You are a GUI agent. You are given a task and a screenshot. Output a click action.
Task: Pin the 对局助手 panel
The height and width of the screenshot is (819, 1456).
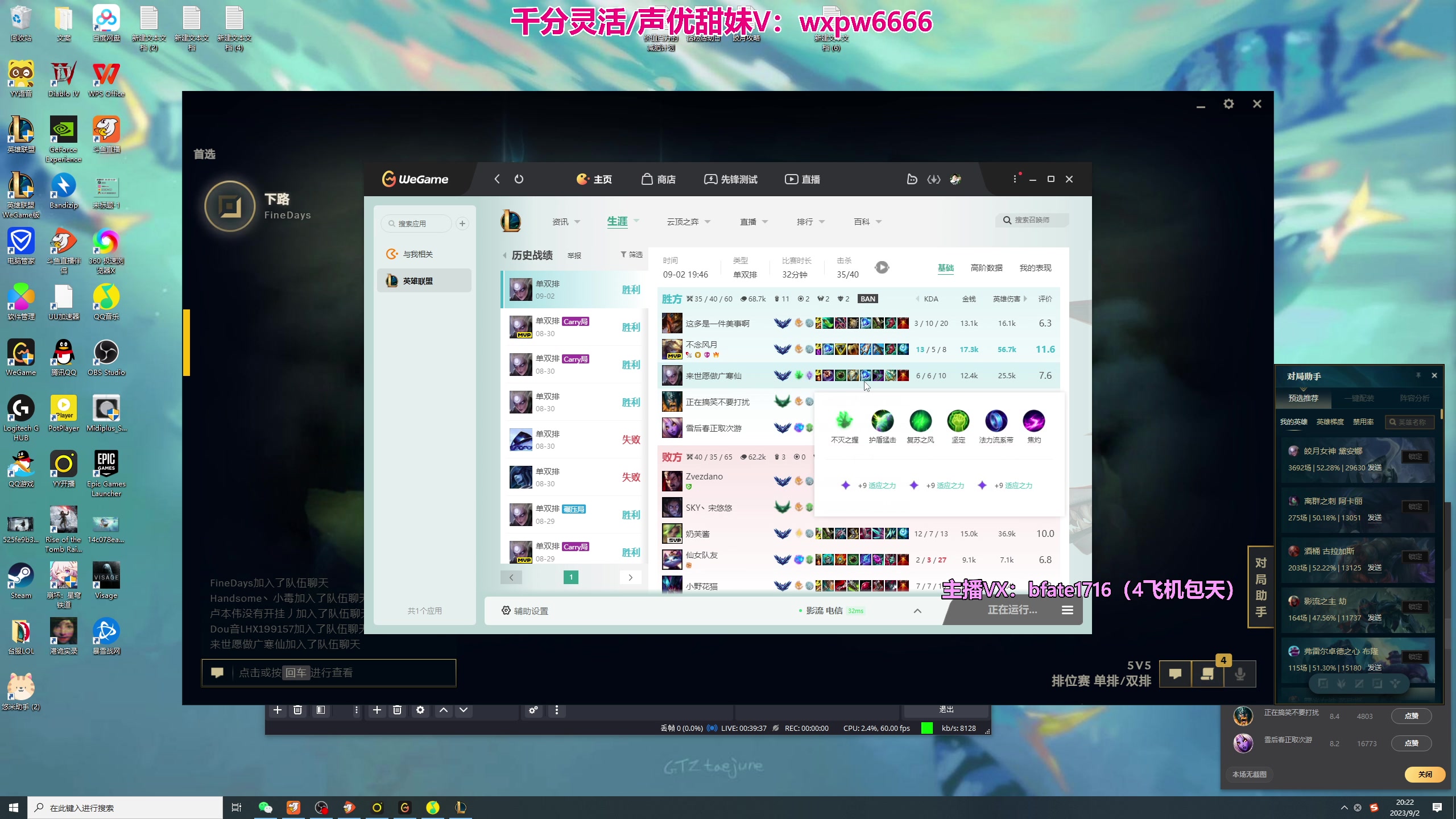[x=1418, y=375]
